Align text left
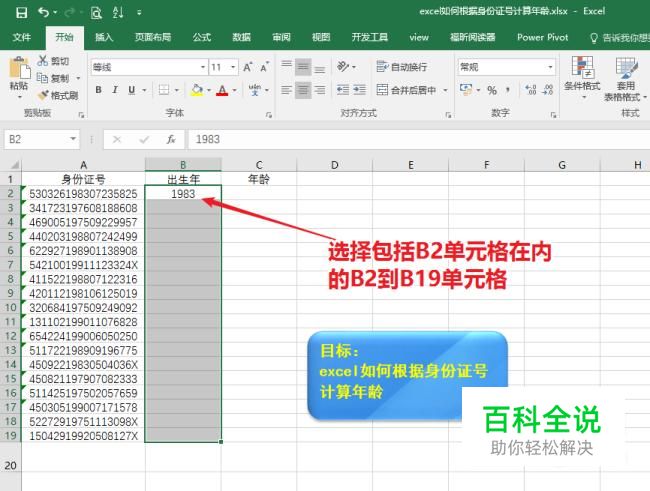 click(286, 90)
